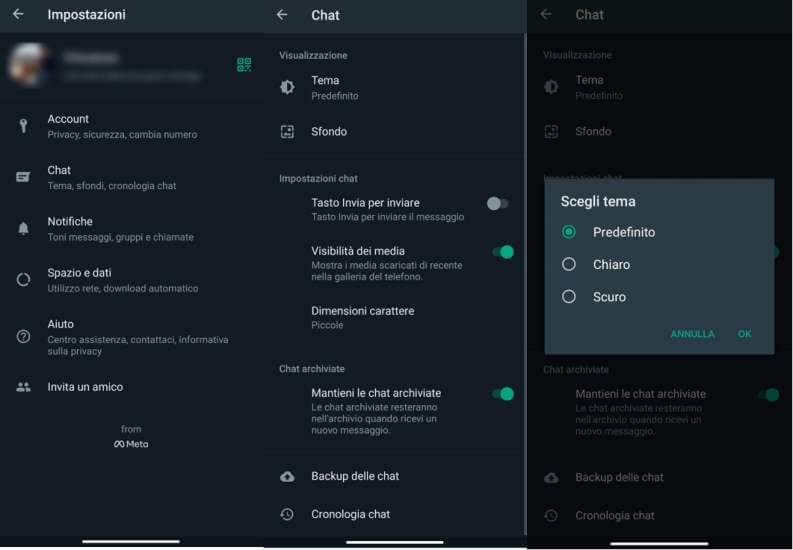The width and height of the screenshot is (793, 550).
Task: Click the dimmed wallpaper icon on right screen
Action: (x=551, y=132)
